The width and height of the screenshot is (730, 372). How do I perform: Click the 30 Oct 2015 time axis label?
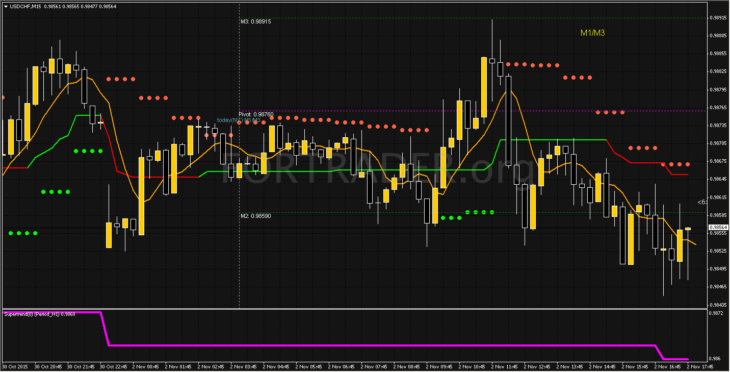pyautogui.click(x=15, y=367)
